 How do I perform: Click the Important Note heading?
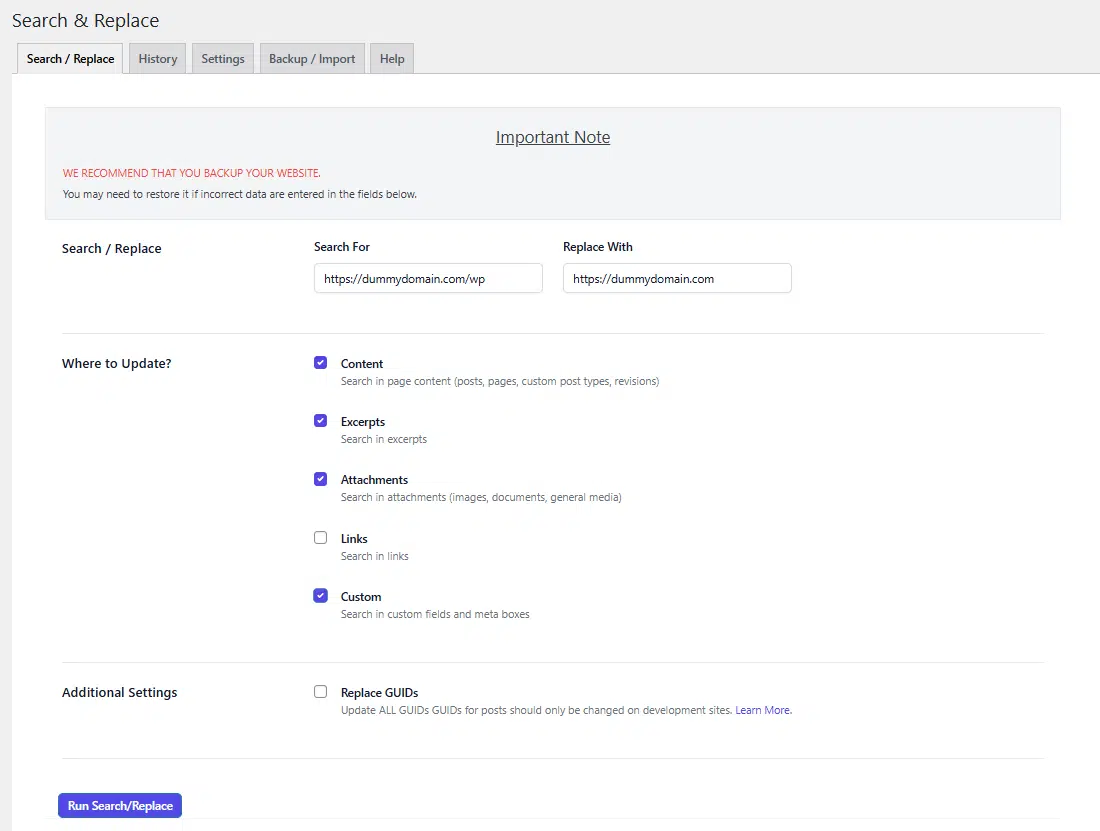[552, 138]
